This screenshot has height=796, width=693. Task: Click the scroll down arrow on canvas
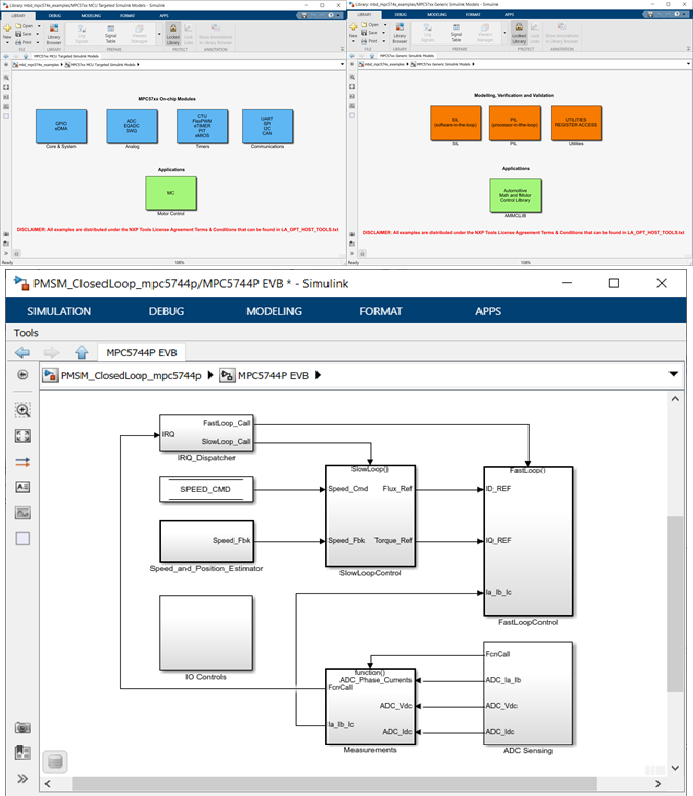point(675,768)
